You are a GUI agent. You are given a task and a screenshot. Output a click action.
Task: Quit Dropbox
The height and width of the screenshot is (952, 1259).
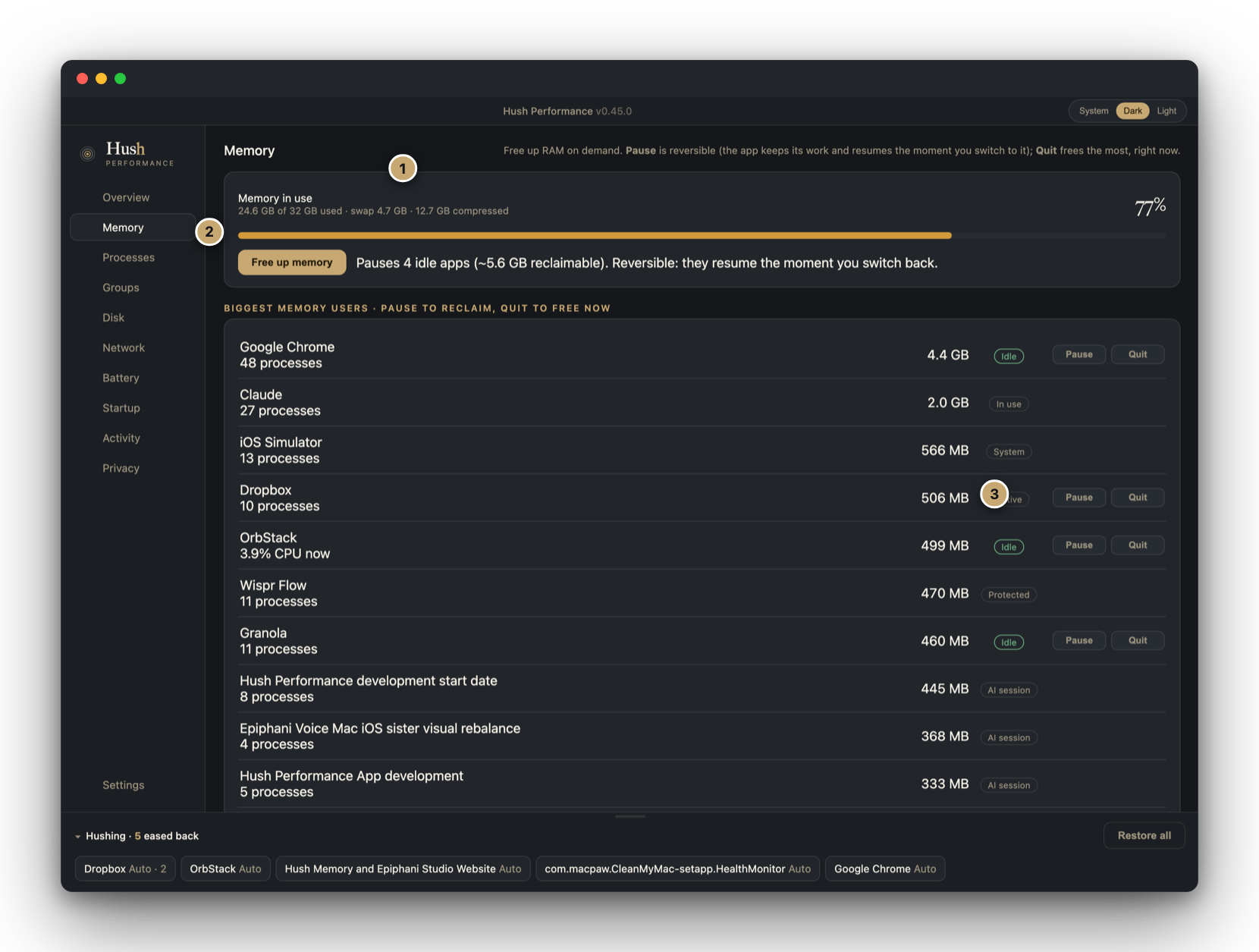click(x=1138, y=498)
